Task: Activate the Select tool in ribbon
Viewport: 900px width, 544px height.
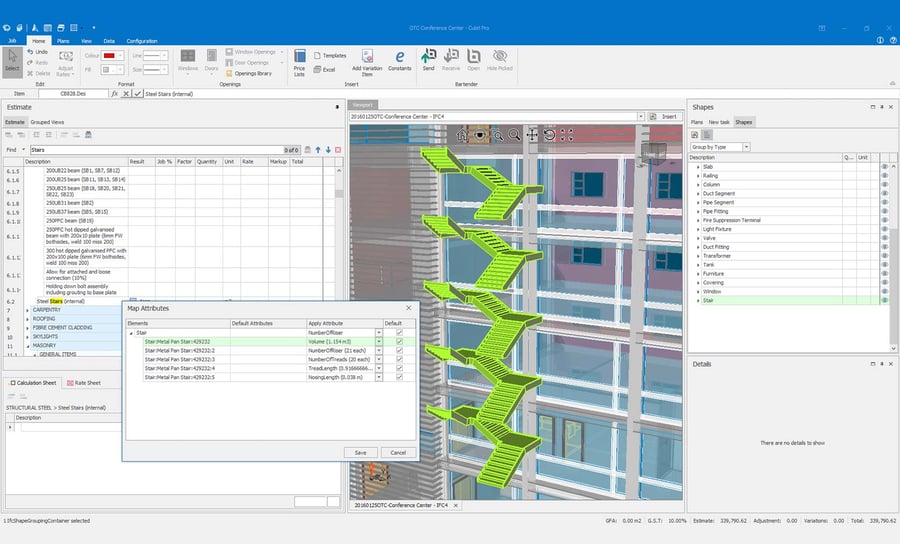Action: point(12,61)
